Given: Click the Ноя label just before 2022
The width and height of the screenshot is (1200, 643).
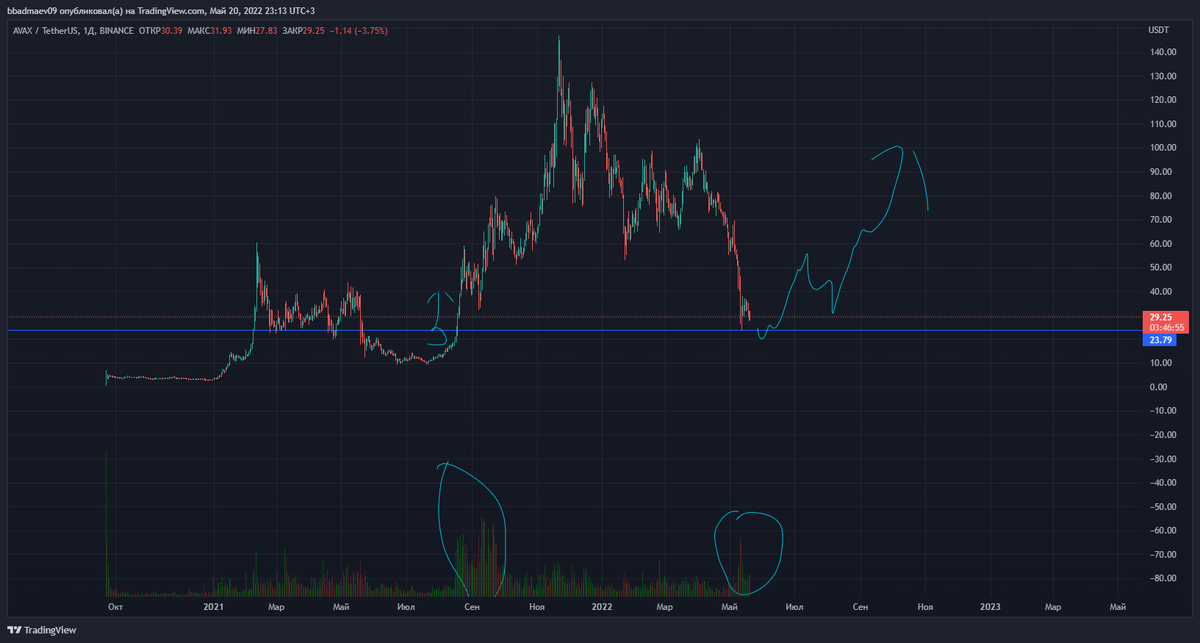Looking at the screenshot, I should 537,607.
